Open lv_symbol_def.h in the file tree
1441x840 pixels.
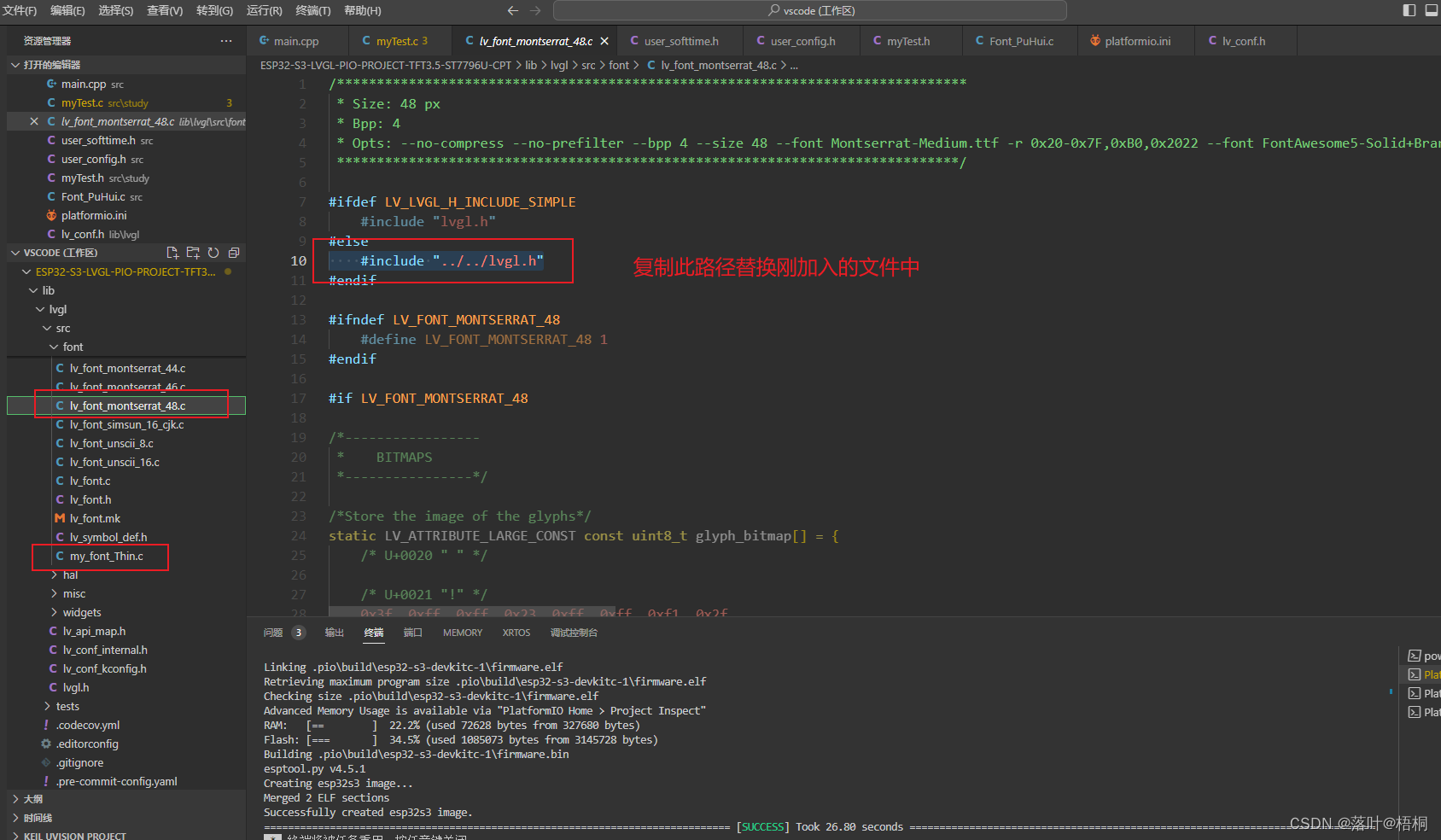[126, 537]
